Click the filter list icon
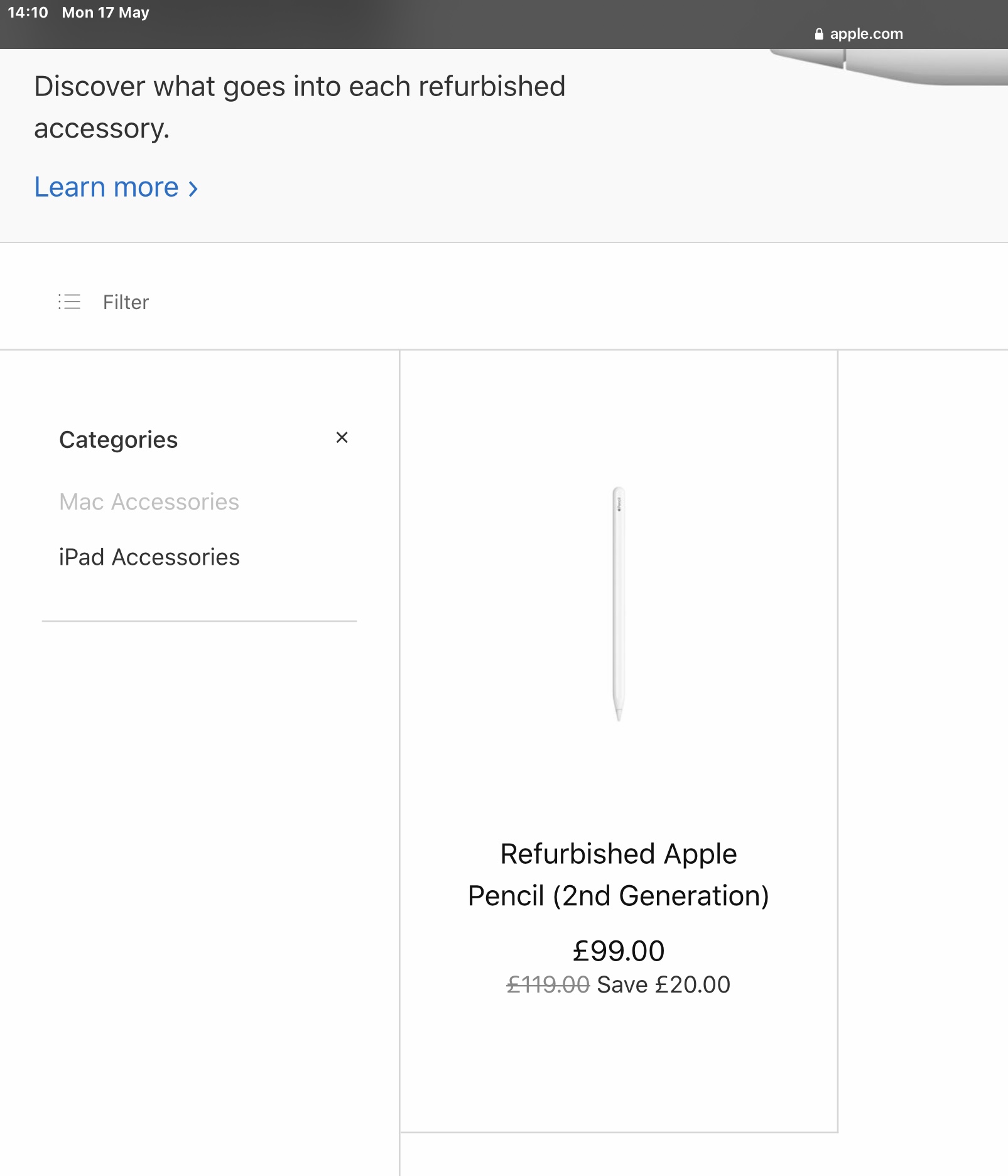The image size is (1008, 1176). pyautogui.click(x=69, y=302)
